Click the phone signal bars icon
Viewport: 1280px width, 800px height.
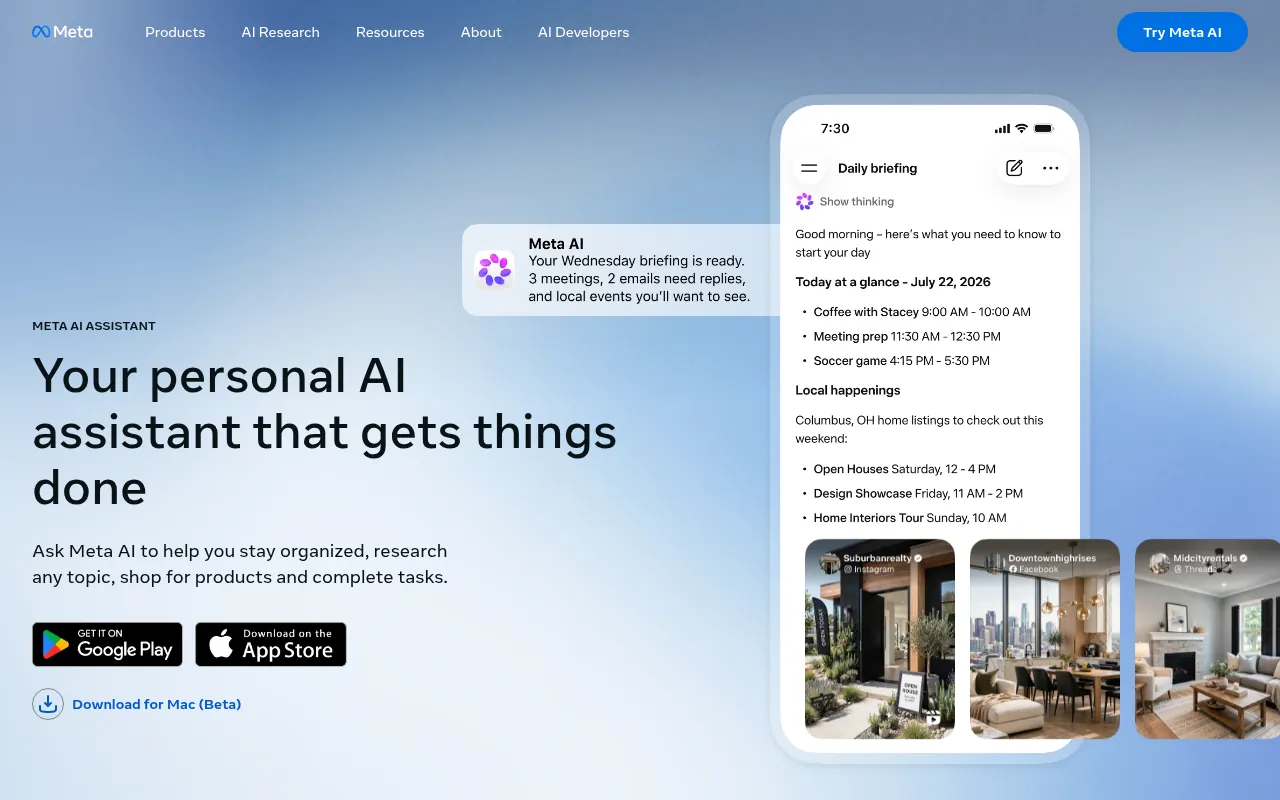click(x=1002, y=129)
